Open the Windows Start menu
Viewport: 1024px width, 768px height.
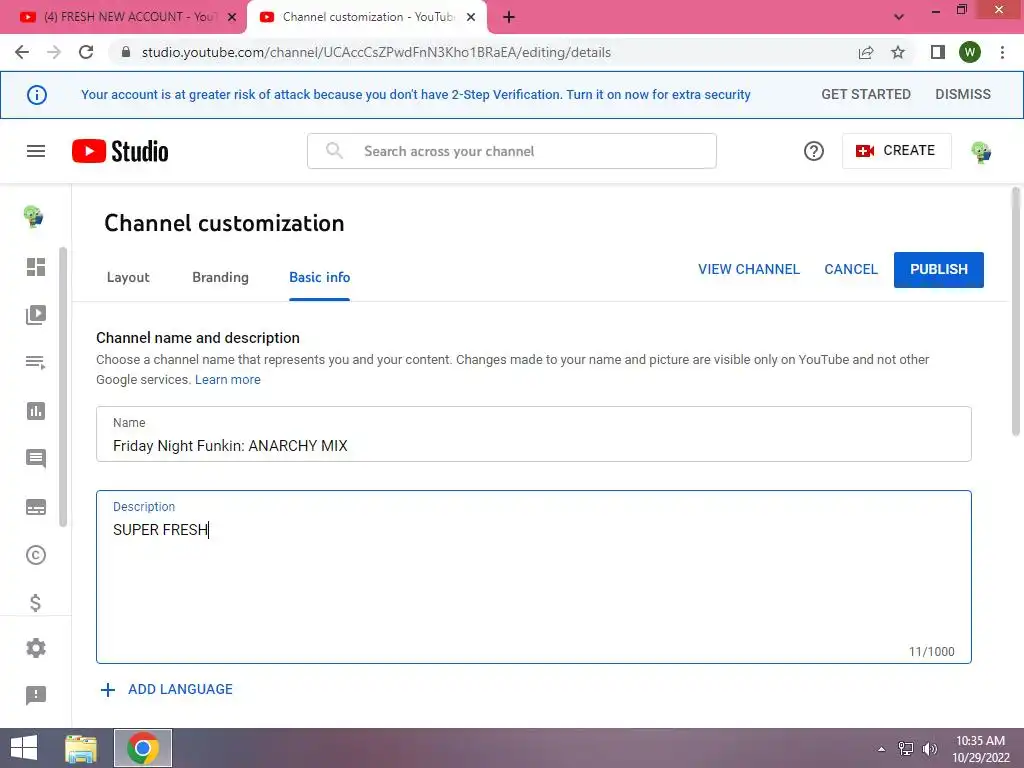(x=24, y=748)
